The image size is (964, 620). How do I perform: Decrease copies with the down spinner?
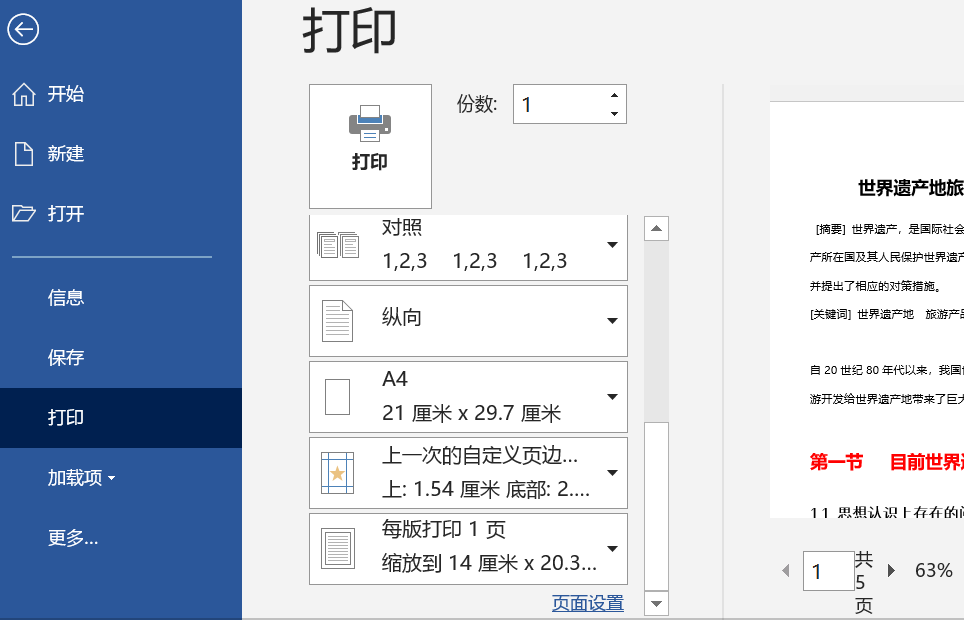point(614,114)
